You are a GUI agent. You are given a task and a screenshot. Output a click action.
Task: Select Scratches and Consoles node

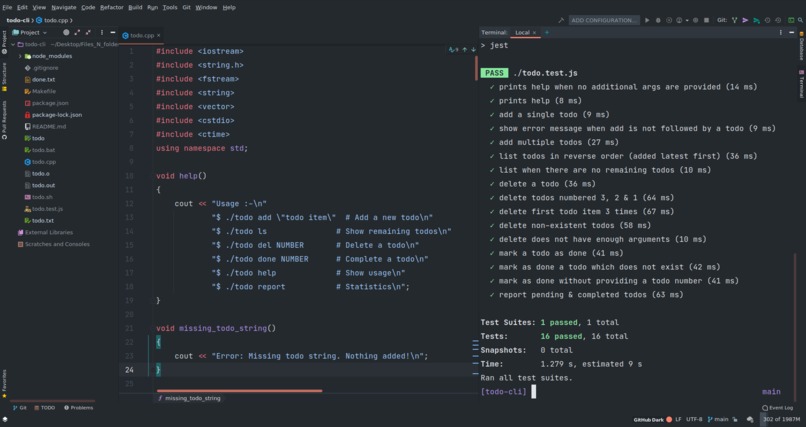pyautogui.click(x=53, y=244)
